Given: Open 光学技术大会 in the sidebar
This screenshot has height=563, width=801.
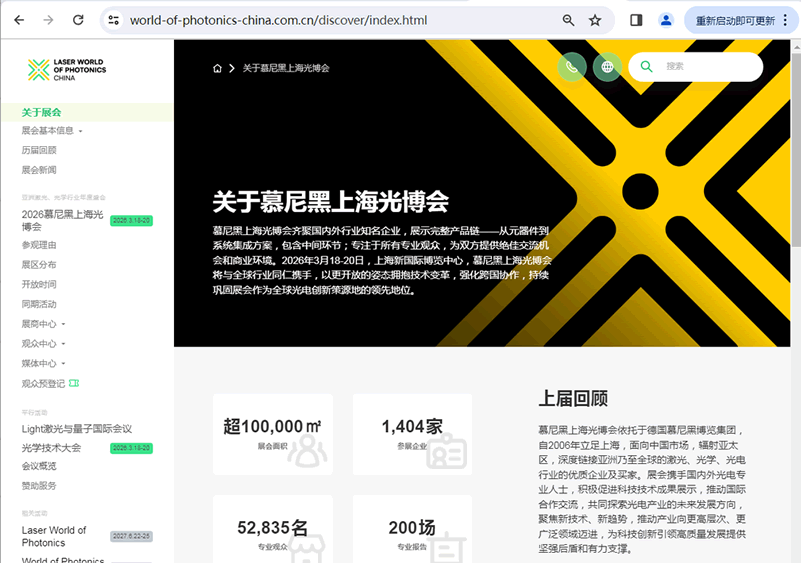Looking at the screenshot, I should coord(51,448).
